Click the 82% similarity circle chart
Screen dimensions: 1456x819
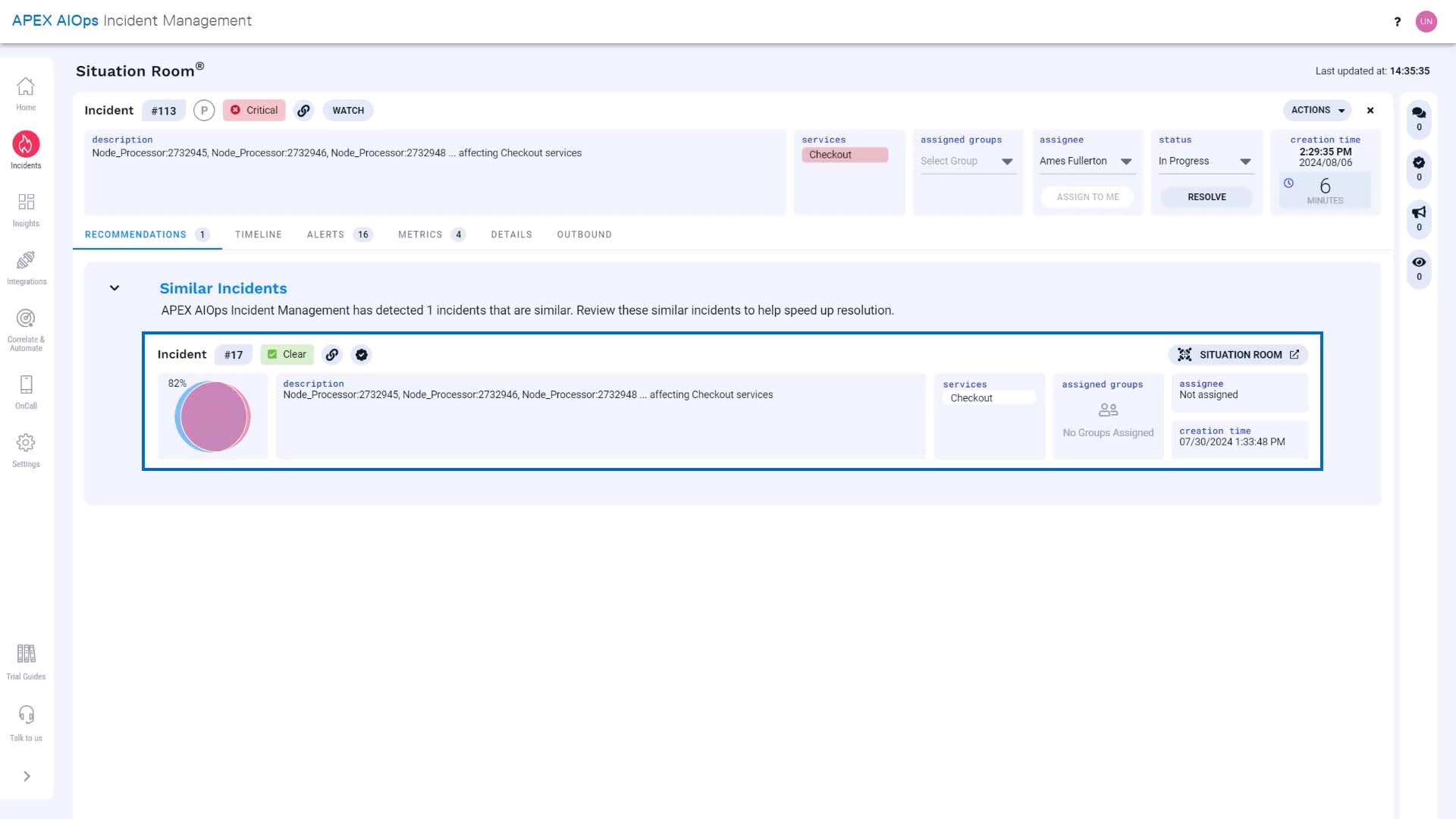(x=213, y=417)
